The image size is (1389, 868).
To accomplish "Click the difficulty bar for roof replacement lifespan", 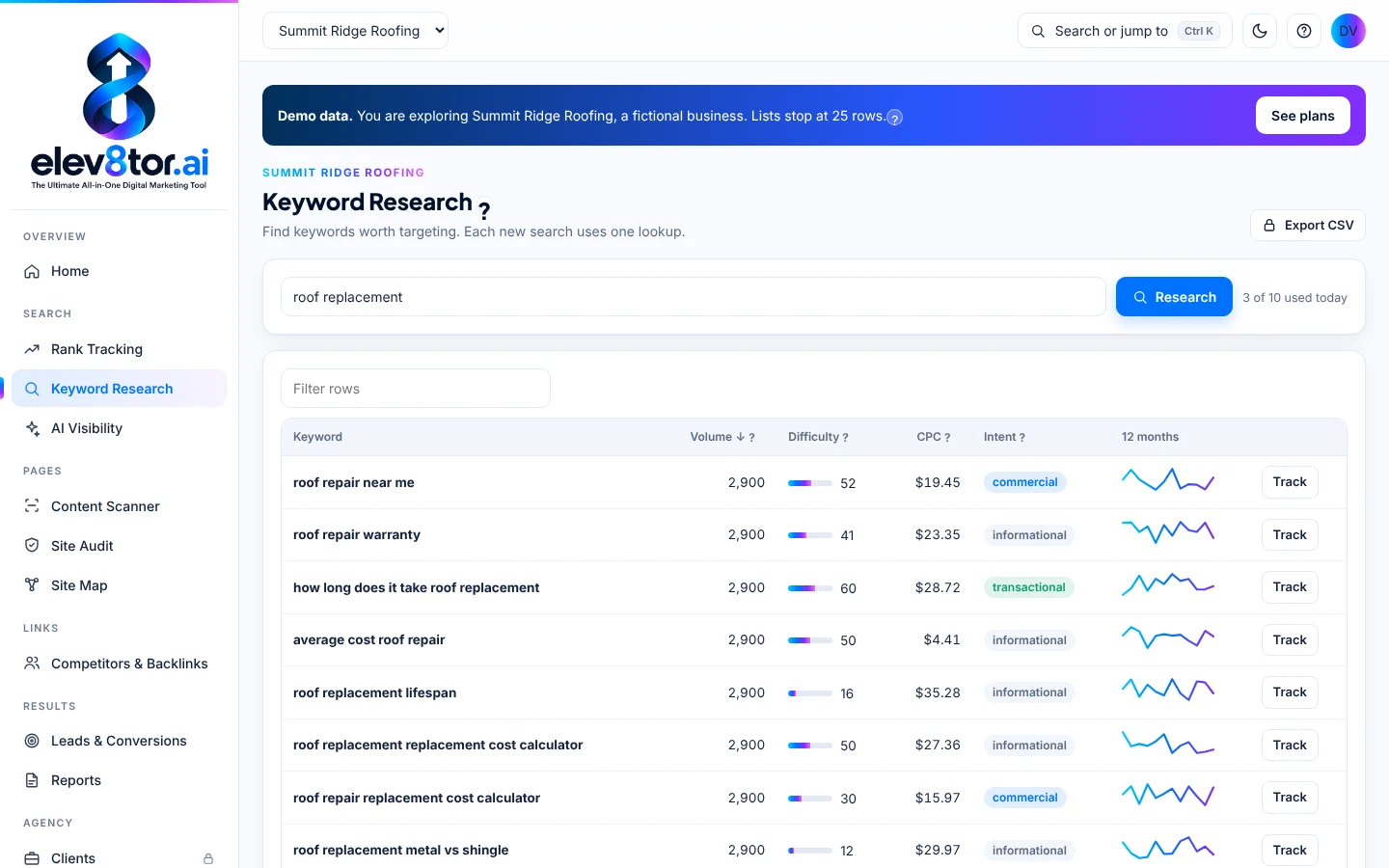I will pos(810,693).
